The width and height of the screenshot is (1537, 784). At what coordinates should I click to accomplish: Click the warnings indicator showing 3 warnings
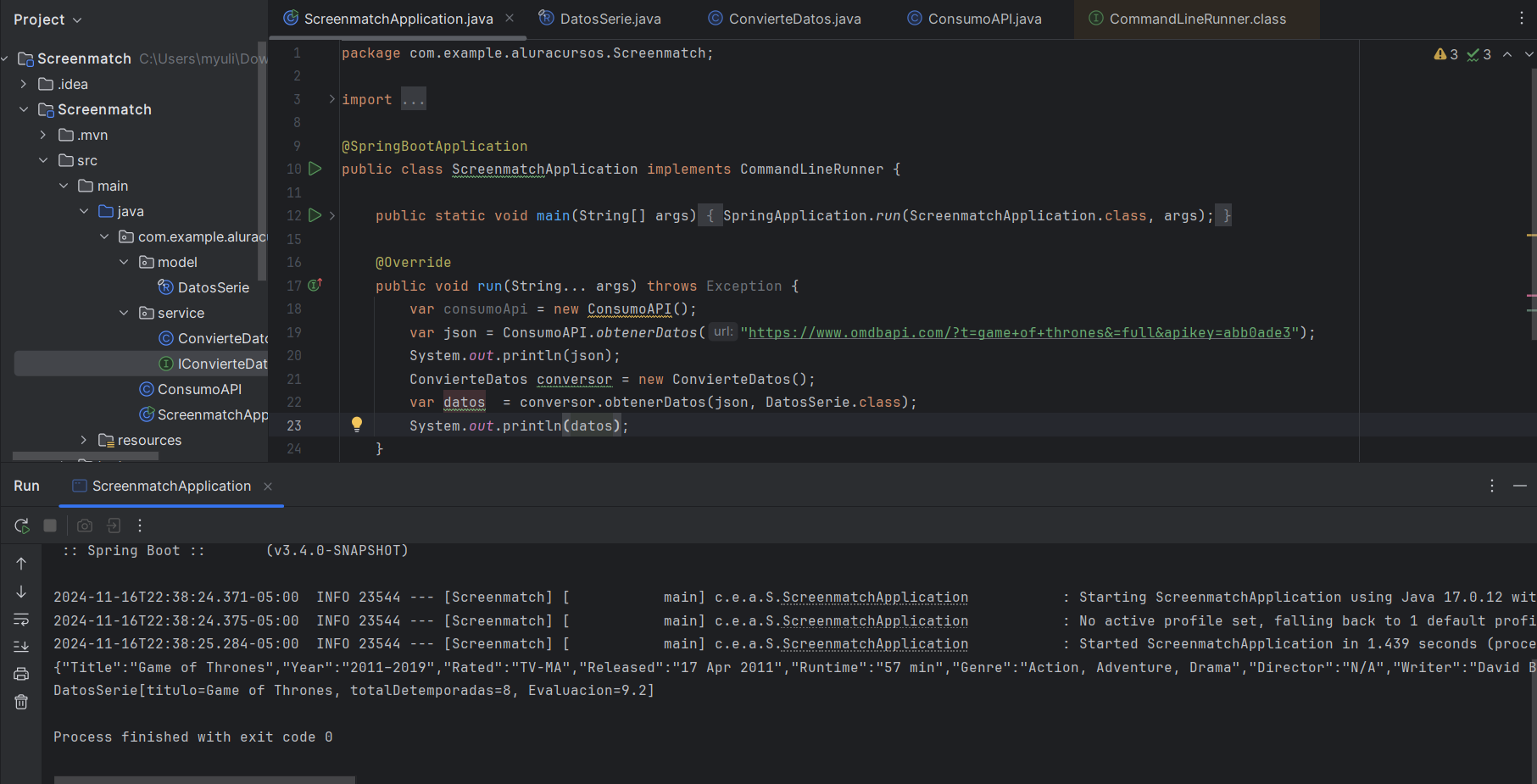click(x=1445, y=54)
